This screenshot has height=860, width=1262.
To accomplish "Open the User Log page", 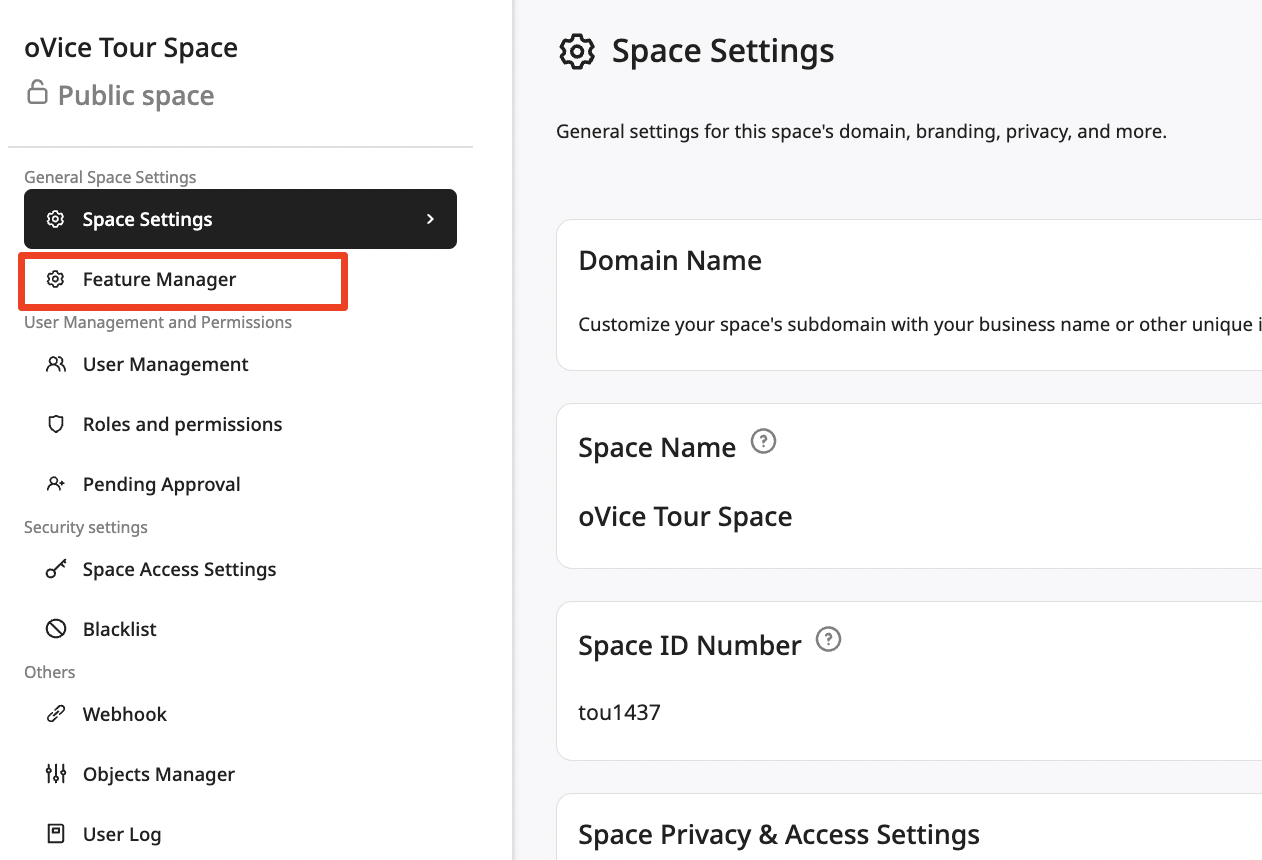I will [x=240, y=834].
